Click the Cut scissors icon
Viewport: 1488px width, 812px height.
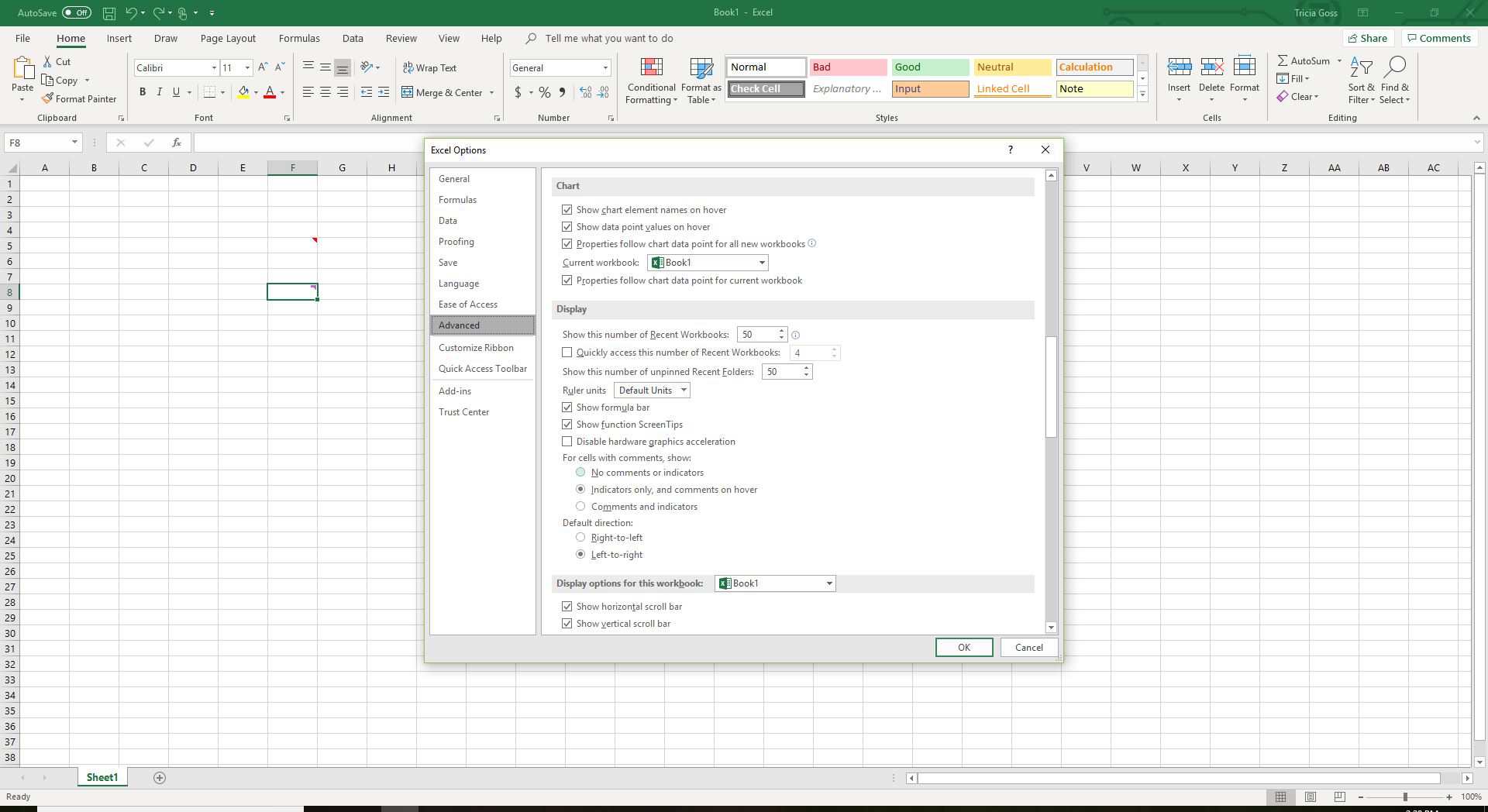click(48, 61)
